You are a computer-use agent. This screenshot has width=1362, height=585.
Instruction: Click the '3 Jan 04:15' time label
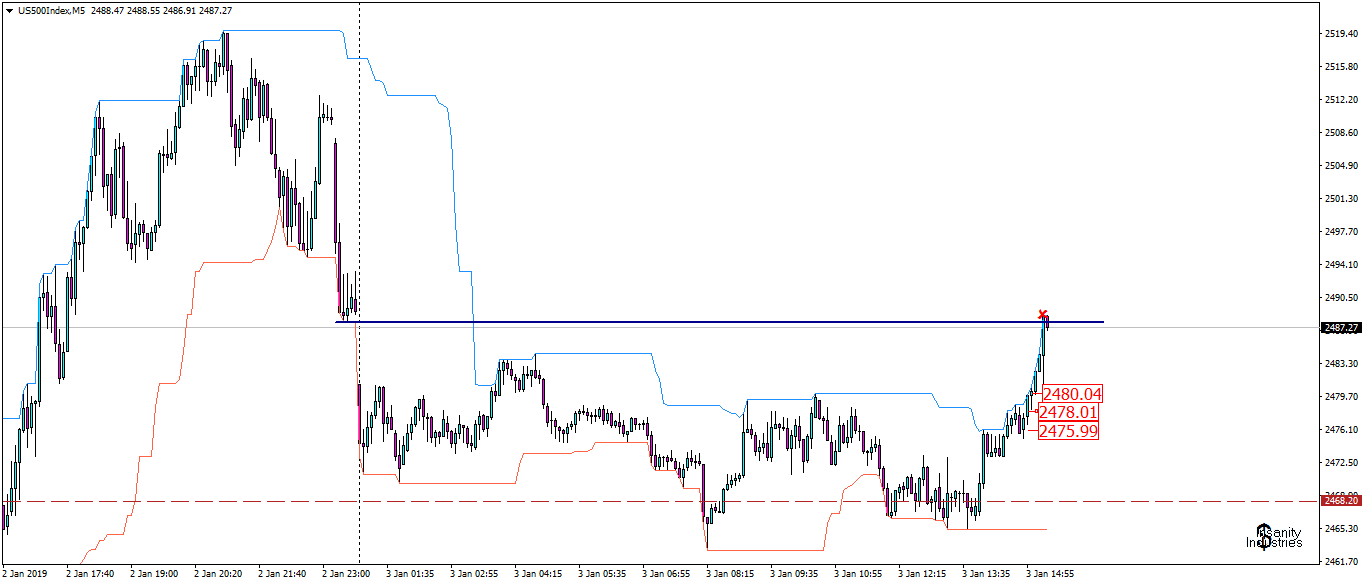538,574
